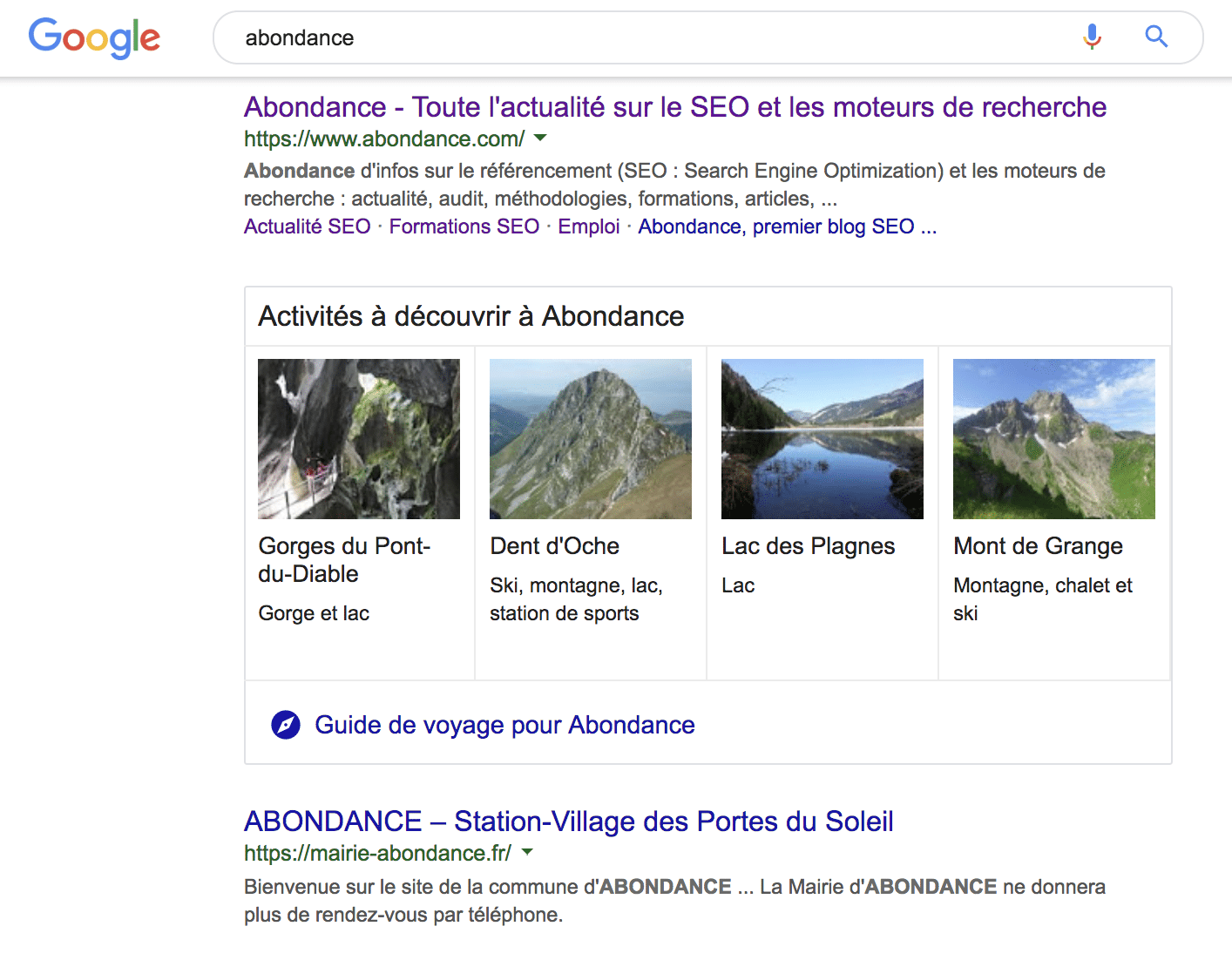Open Actualité SEO sitelink
The width and height of the screenshot is (1232, 960).
308,226
